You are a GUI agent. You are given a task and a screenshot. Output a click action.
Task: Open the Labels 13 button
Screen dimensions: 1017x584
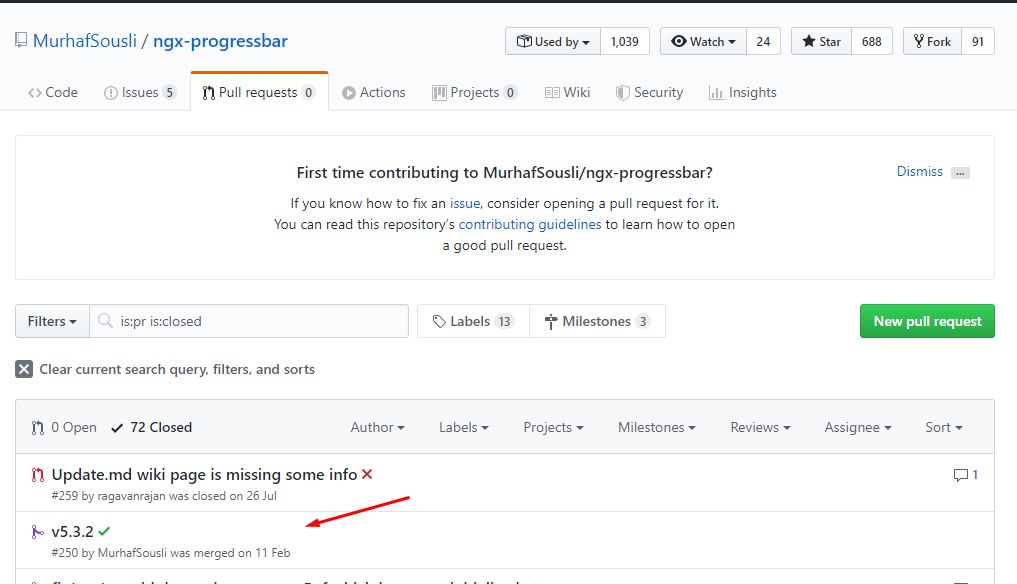pyautogui.click(x=473, y=321)
